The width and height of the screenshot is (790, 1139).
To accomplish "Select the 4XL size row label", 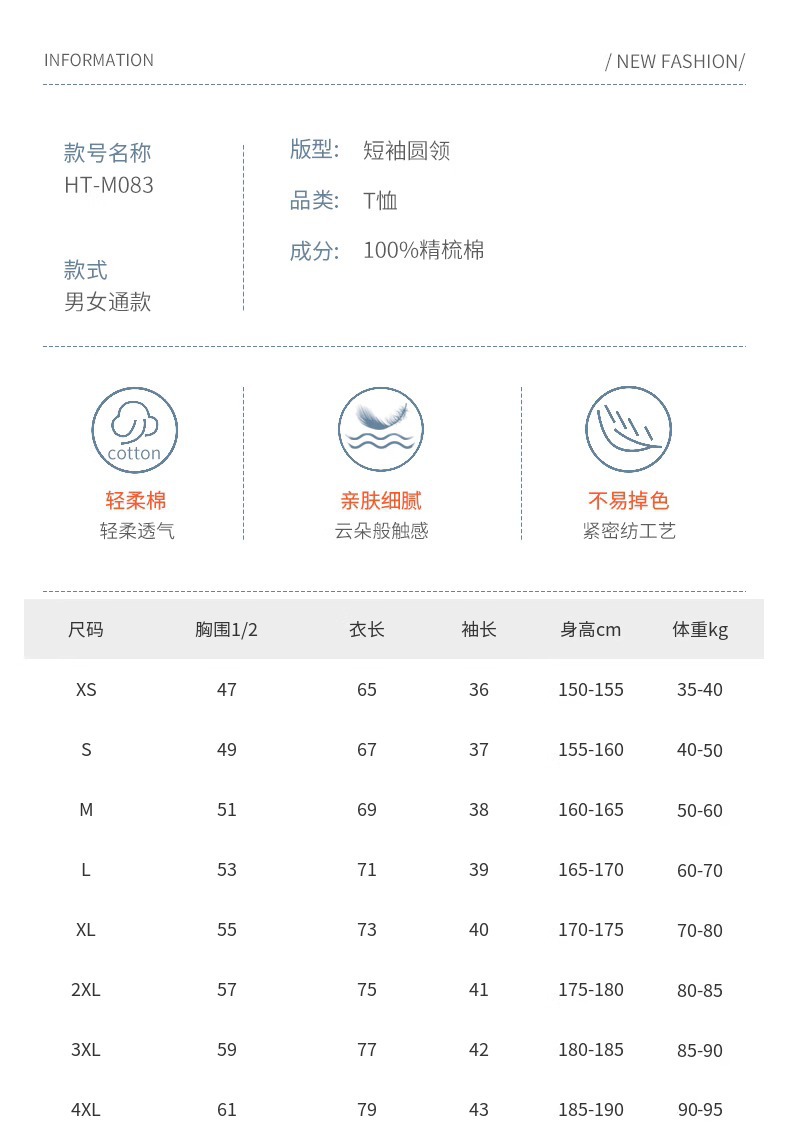I will [86, 1110].
